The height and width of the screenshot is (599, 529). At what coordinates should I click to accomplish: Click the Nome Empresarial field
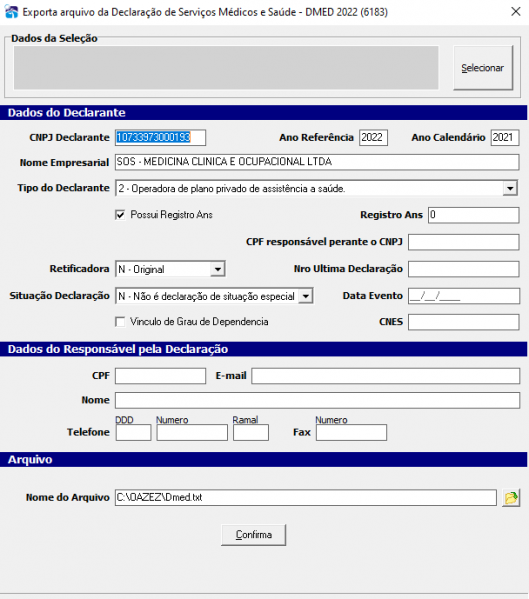click(x=317, y=162)
